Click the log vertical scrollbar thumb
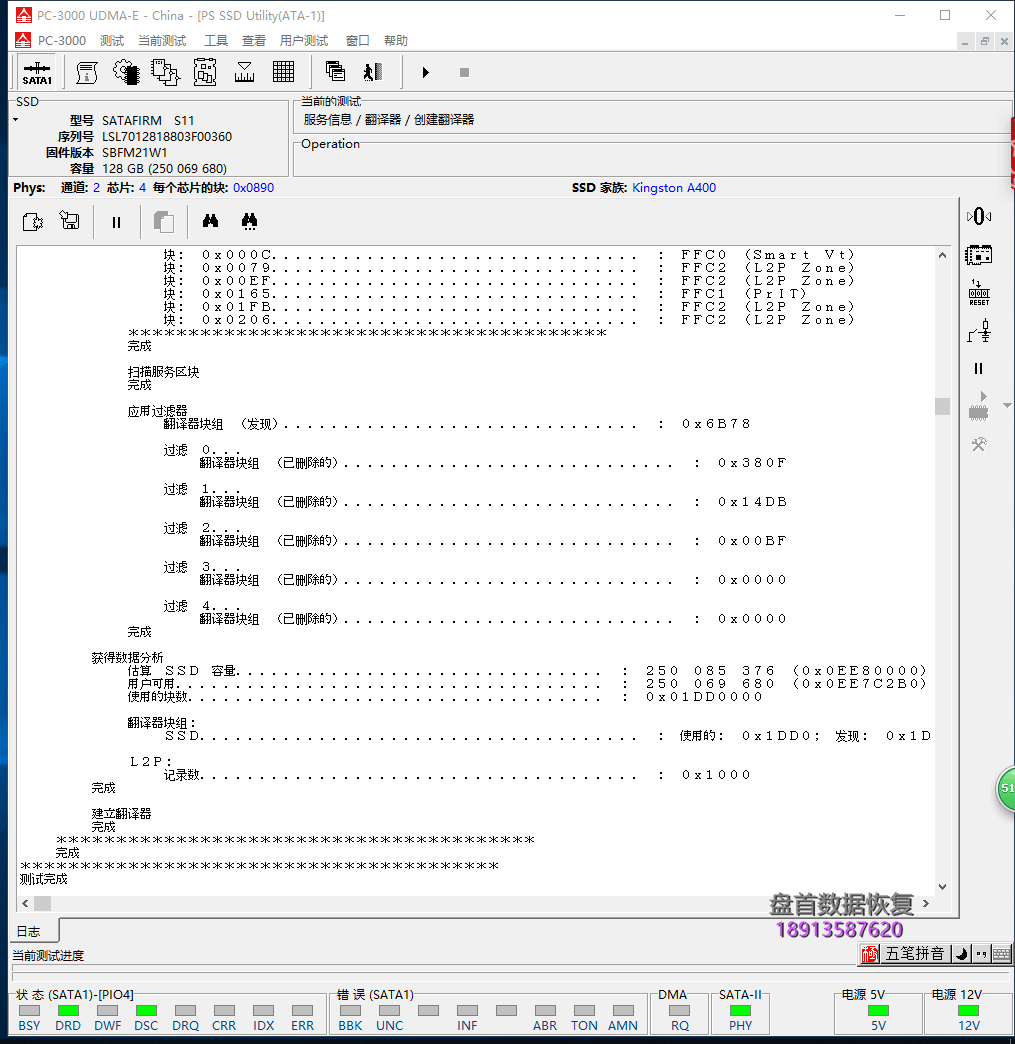 942,406
